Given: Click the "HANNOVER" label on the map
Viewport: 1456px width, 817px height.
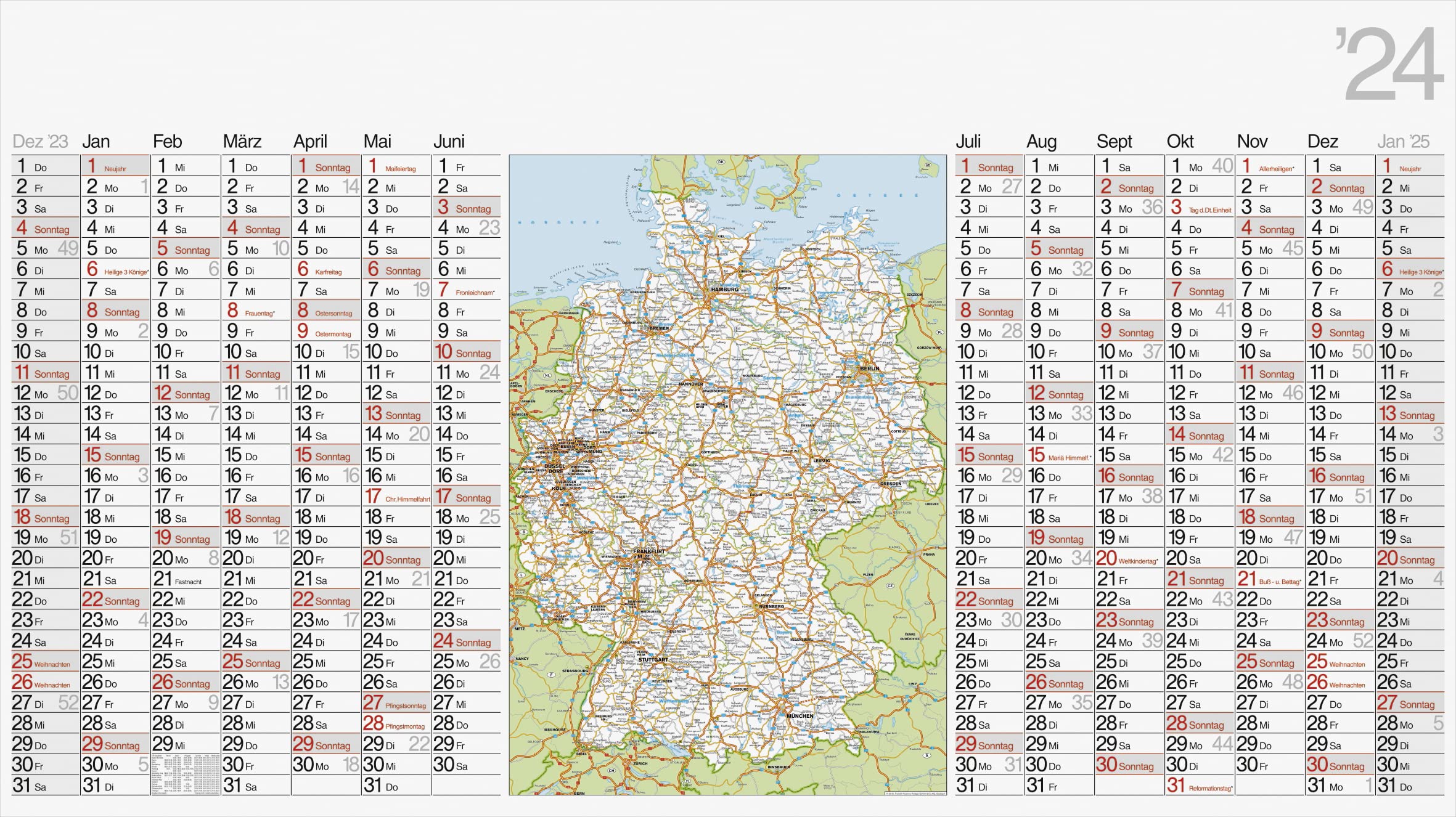Looking at the screenshot, I should pos(691,383).
